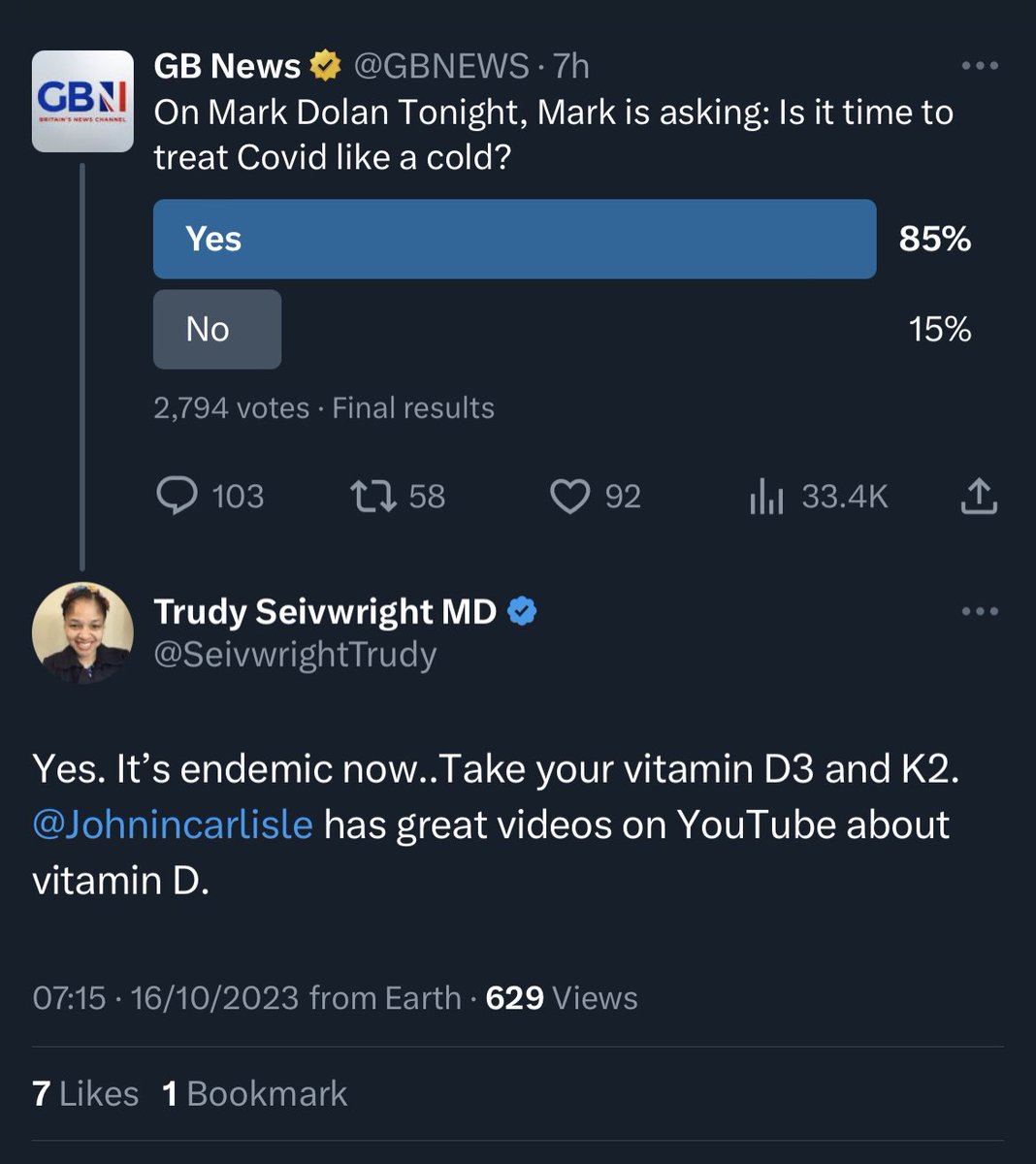Click the GB News account name

click(227, 66)
